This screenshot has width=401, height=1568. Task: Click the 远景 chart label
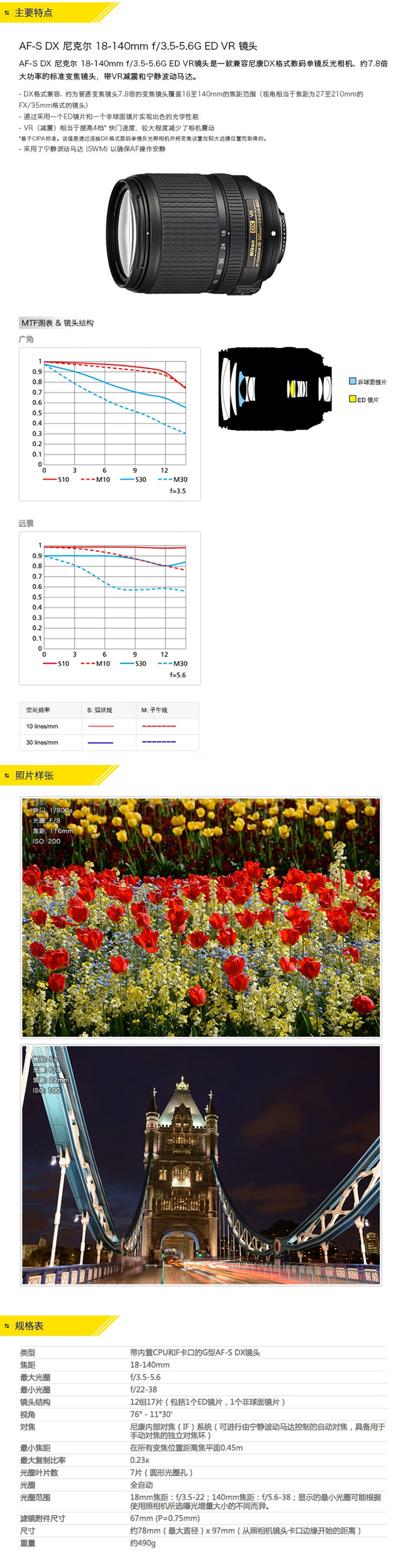click(x=26, y=523)
